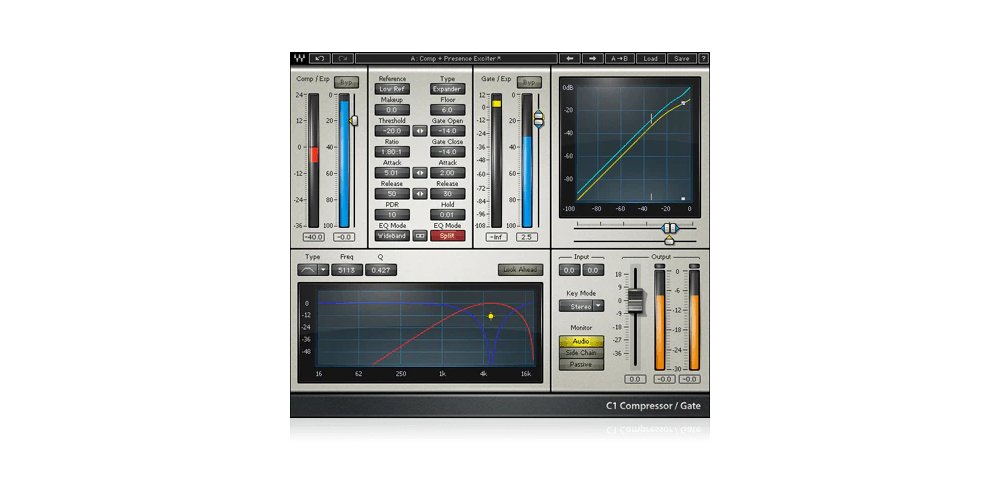The height and width of the screenshot is (500, 1000).
Task: Select the Passive monitor option
Action: click(581, 365)
